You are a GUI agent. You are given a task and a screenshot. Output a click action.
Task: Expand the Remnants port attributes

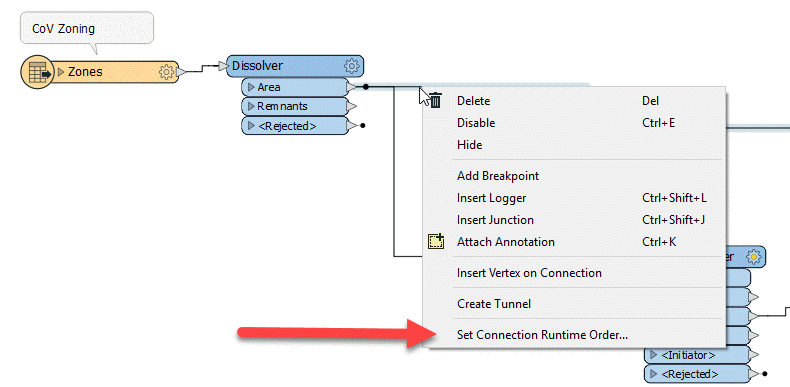(x=251, y=106)
